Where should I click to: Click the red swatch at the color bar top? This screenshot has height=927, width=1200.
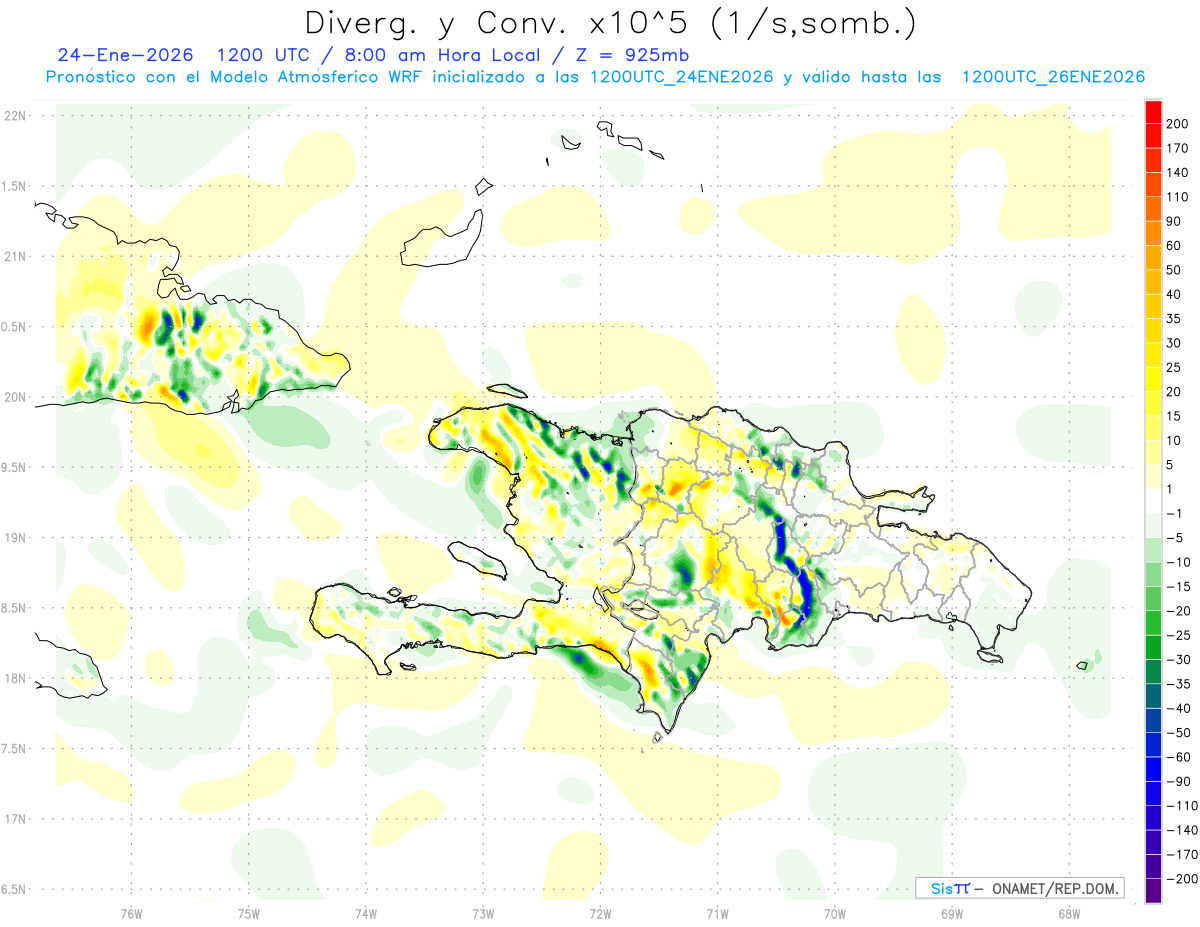tap(1153, 112)
